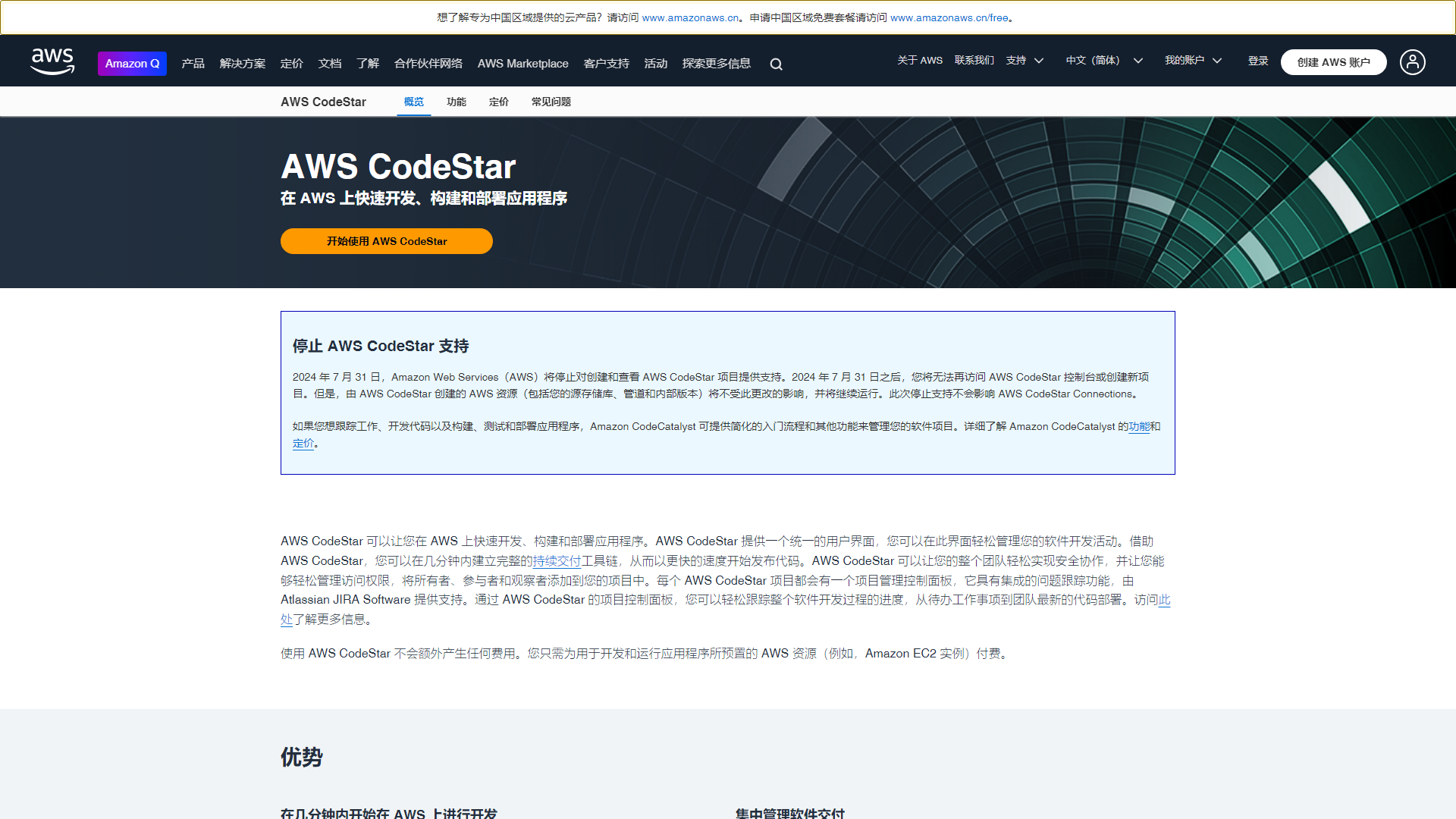This screenshot has width=1456, height=819.
Task: Open the www.amazonaws.cn link
Action: [x=689, y=17]
